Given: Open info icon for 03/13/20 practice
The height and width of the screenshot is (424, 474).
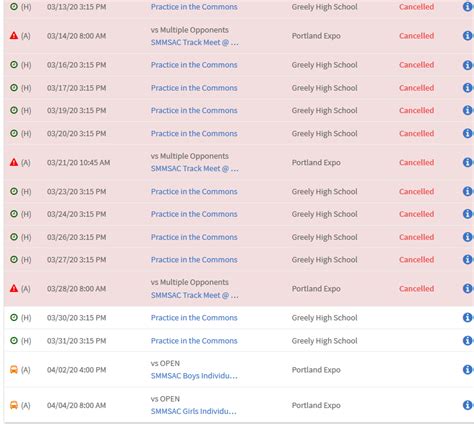Looking at the screenshot, I should (468, 7).
